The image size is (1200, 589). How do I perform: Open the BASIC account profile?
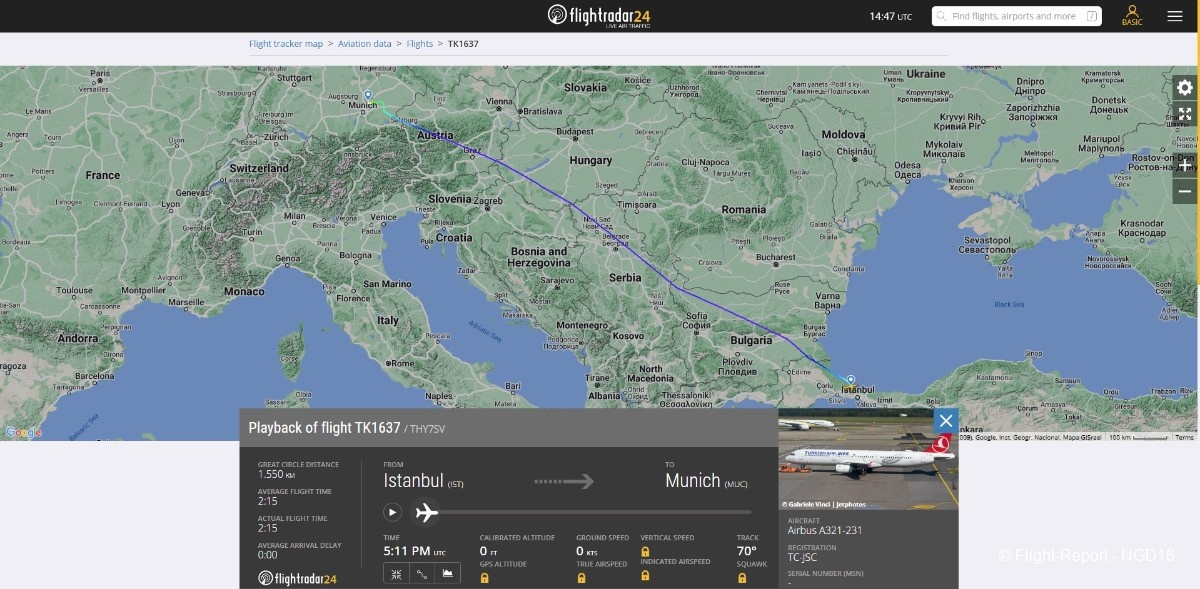(x=1132, y=16)
